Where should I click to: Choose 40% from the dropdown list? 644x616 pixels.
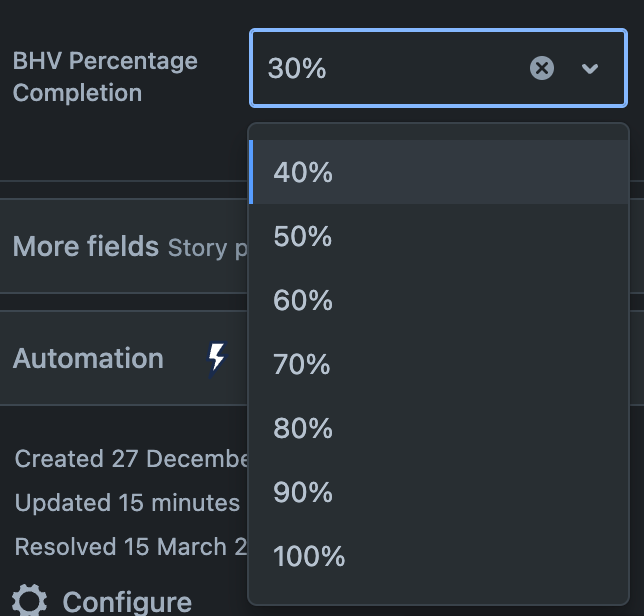coord(303,172)
